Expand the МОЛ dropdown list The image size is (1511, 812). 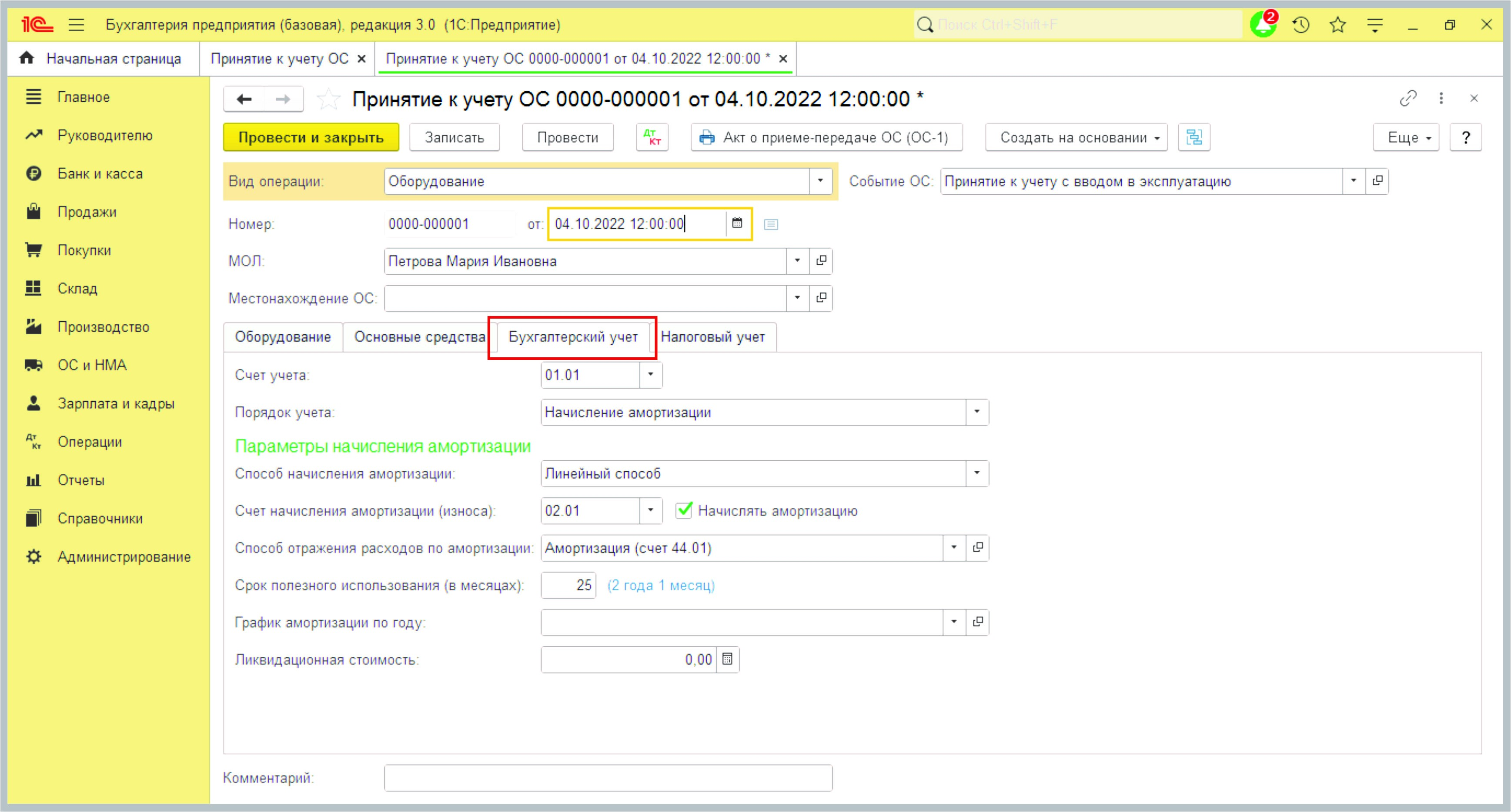[797, 261]
